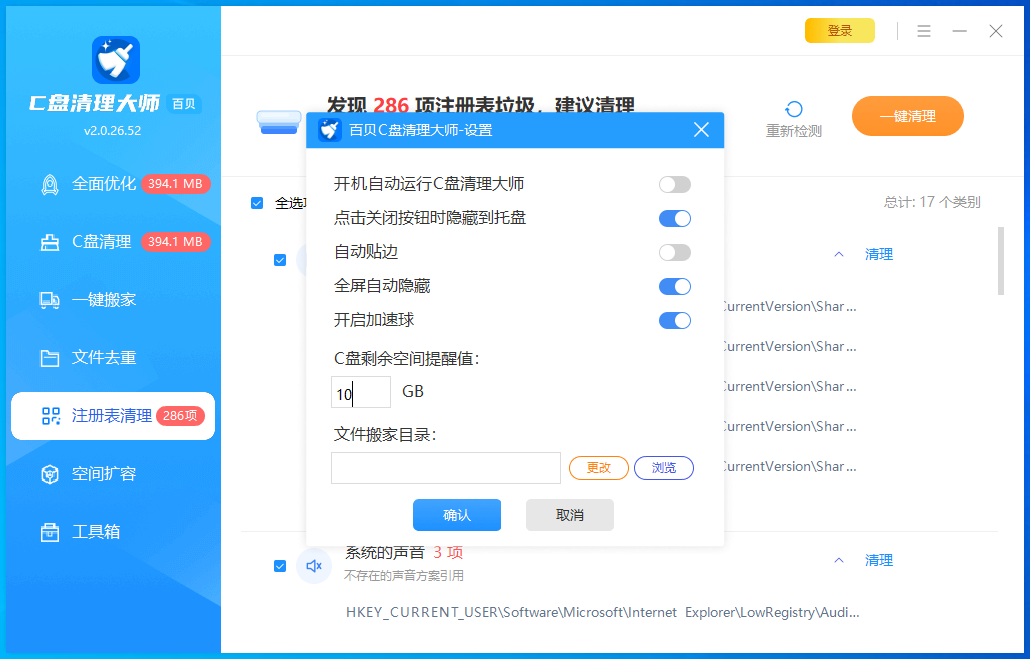Click the 394.1 MB badge next to 全面优化

[x=175, y=184]
